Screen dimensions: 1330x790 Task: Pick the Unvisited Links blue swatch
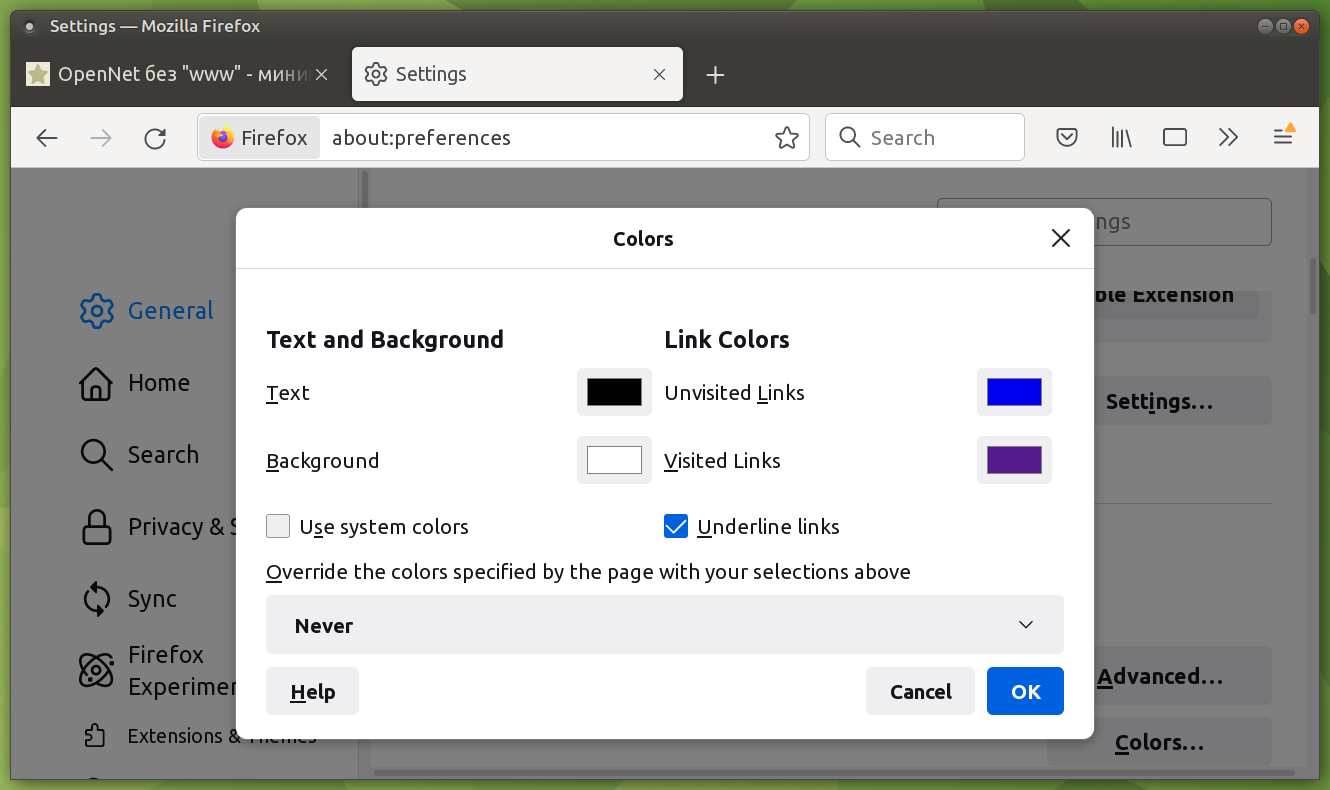[1014, 392]
